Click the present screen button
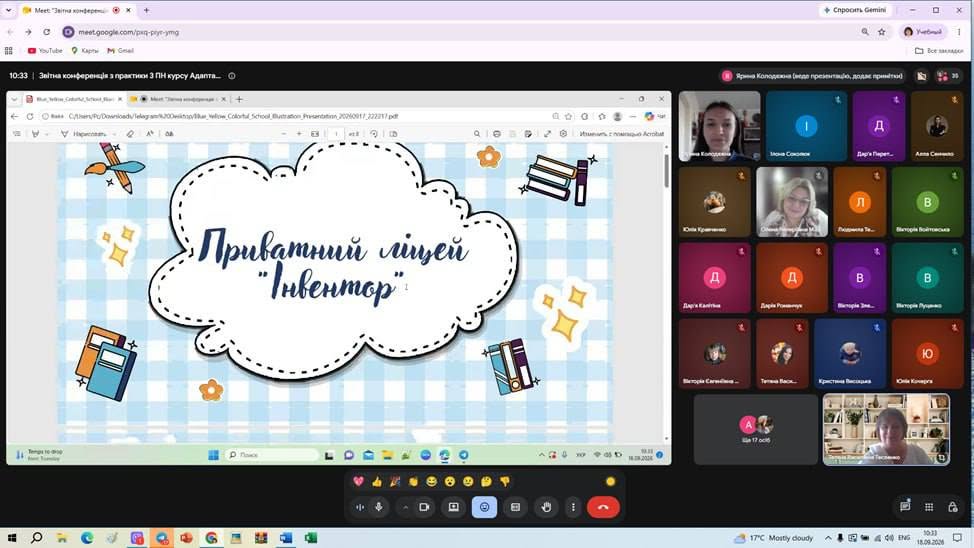The image size is (974, 548). click(453, 507)
